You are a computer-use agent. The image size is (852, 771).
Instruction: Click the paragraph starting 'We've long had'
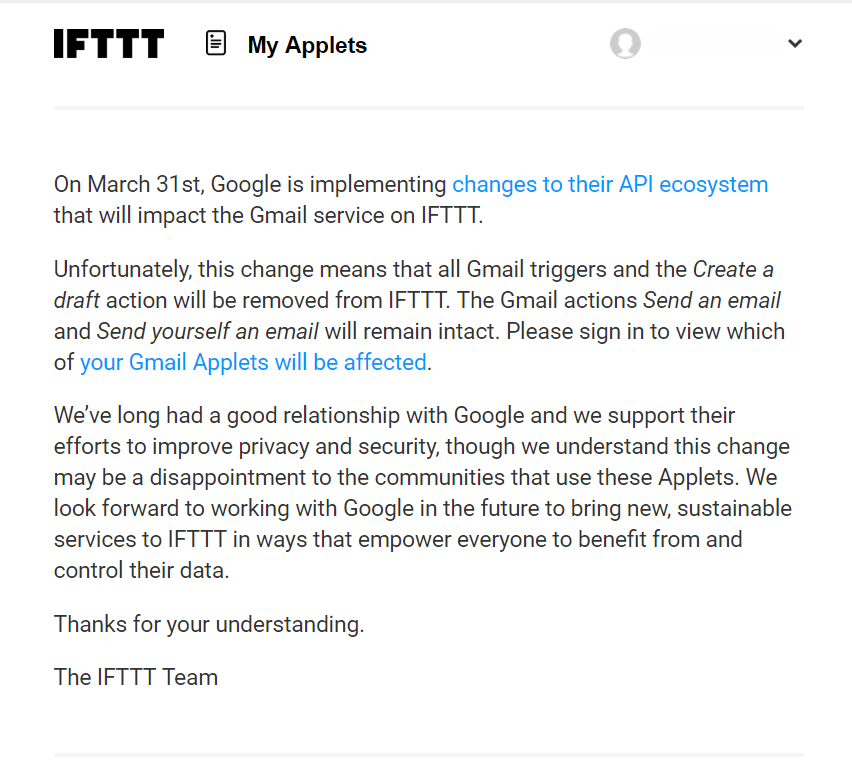click(x=423, y=493)
